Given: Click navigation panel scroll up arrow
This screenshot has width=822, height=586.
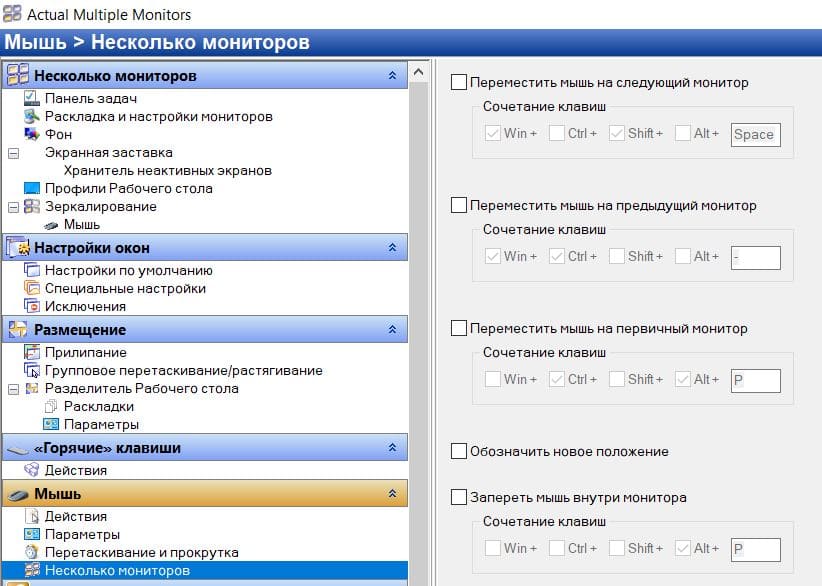Looking at the screenshot, I should (x=418, y=71).
